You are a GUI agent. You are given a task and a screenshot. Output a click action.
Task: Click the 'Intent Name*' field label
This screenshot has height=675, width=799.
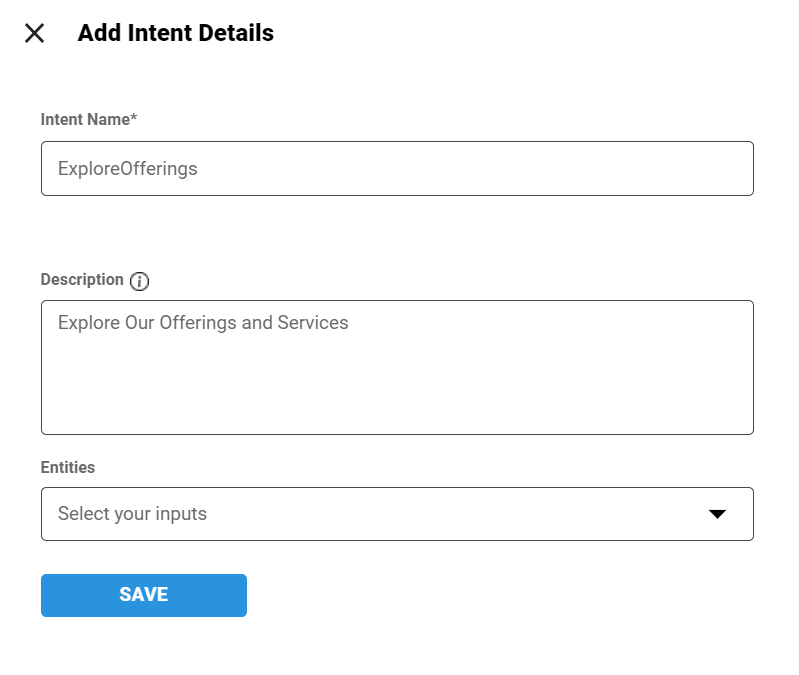tap(88, 120)
